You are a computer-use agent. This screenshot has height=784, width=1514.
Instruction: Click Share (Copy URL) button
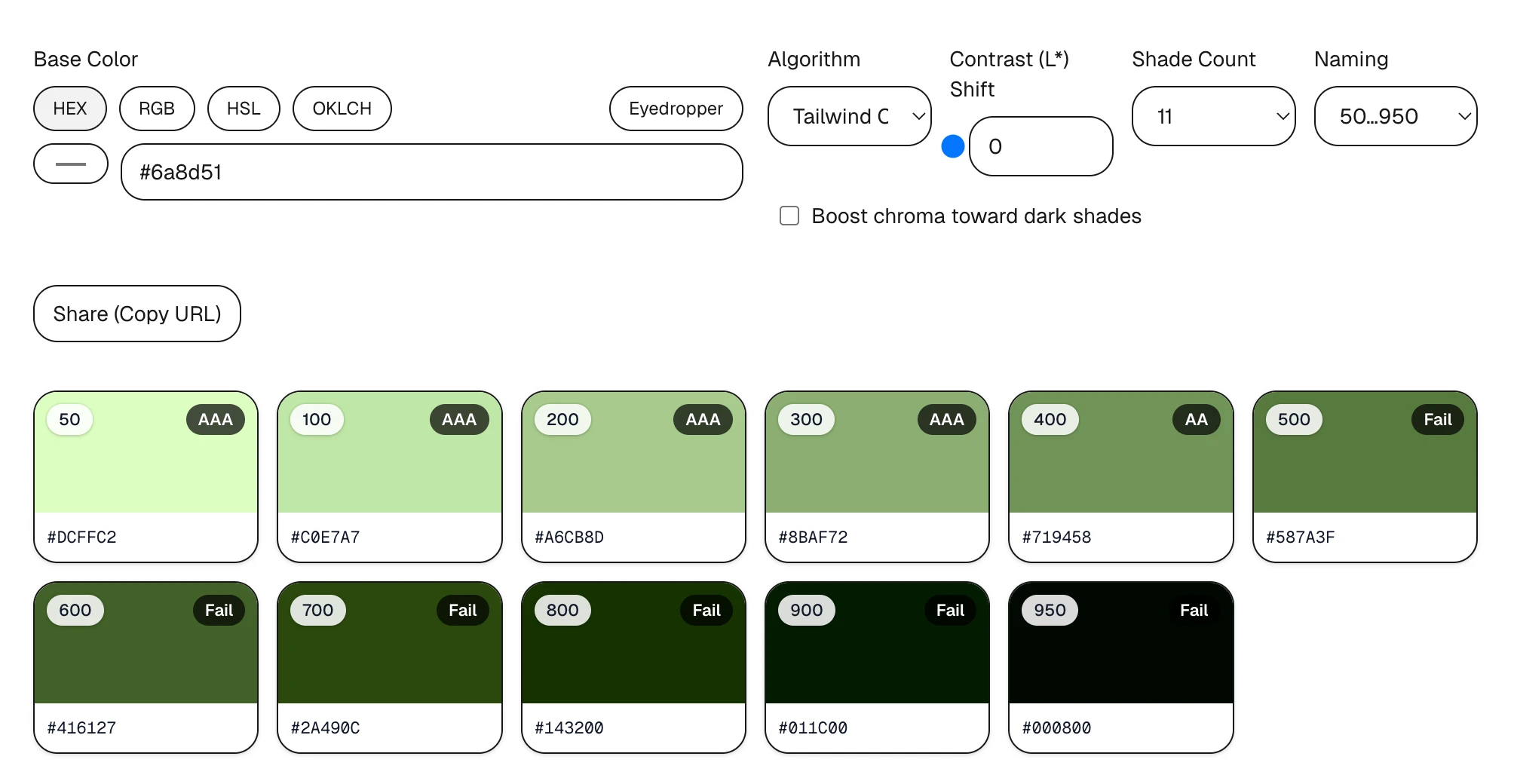tap(137, 314)
